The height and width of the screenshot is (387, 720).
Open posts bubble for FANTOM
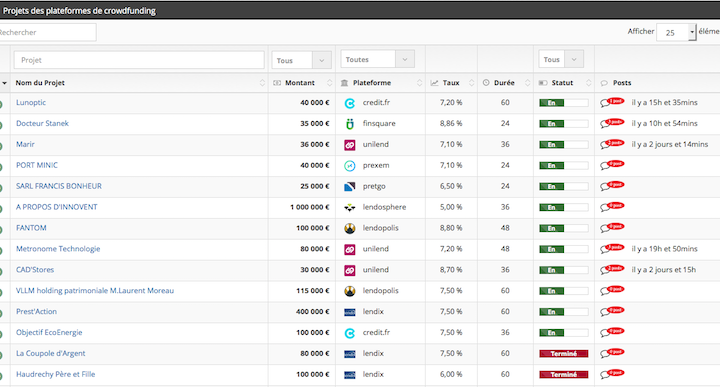point(612,228)
